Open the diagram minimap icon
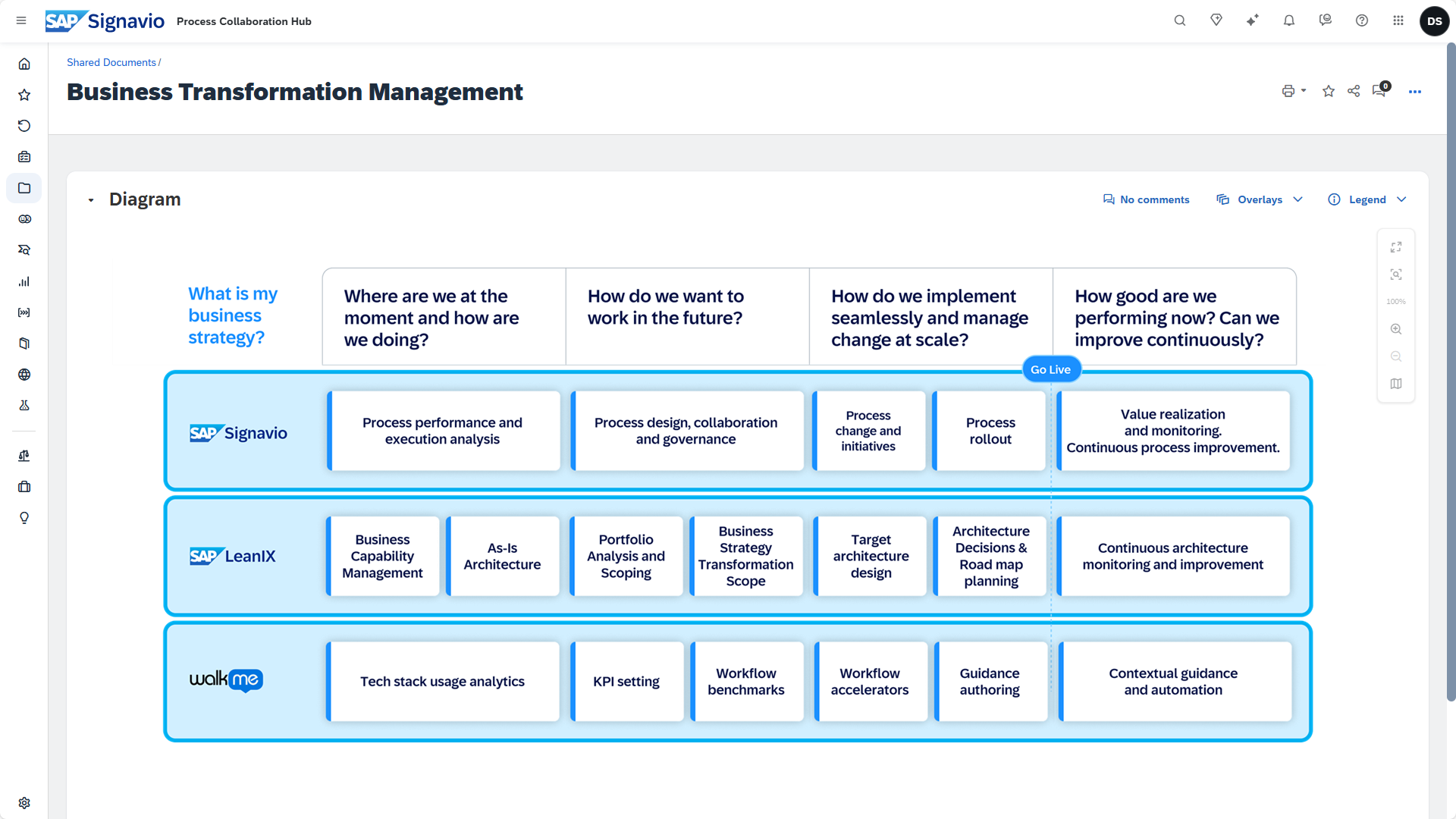 (1396, 384)
